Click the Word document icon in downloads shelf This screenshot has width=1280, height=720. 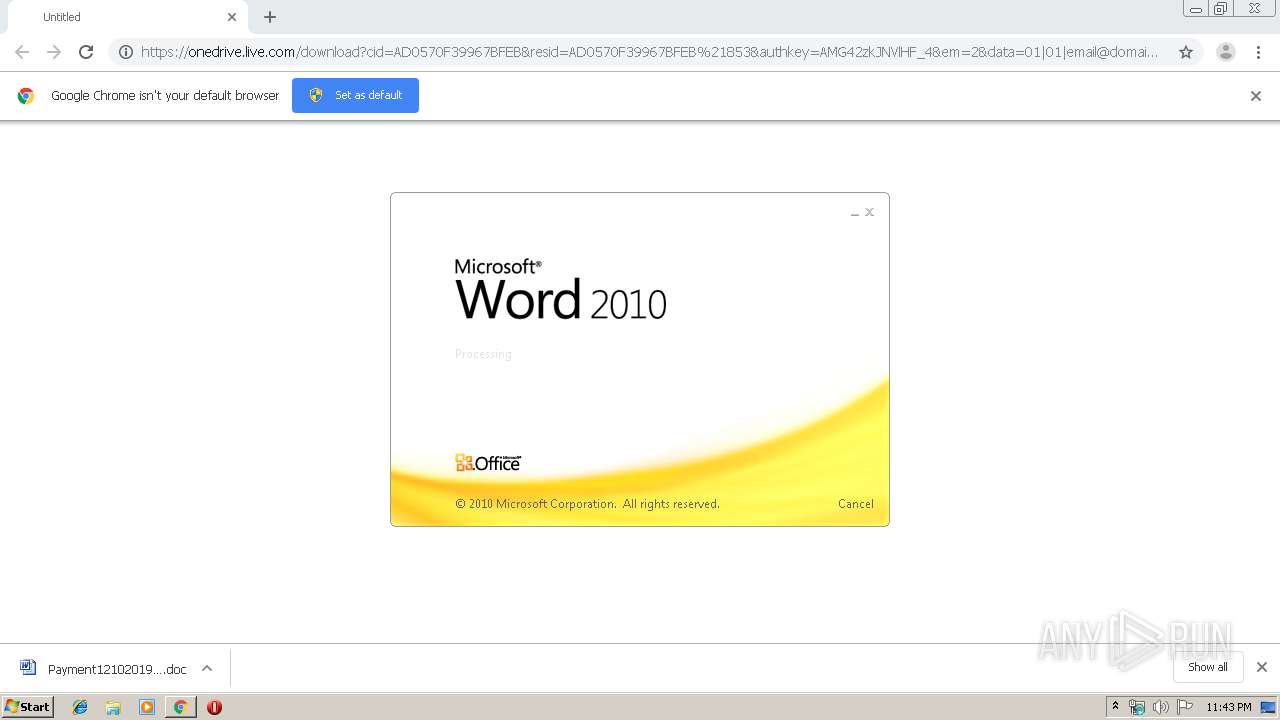point(28,668)
